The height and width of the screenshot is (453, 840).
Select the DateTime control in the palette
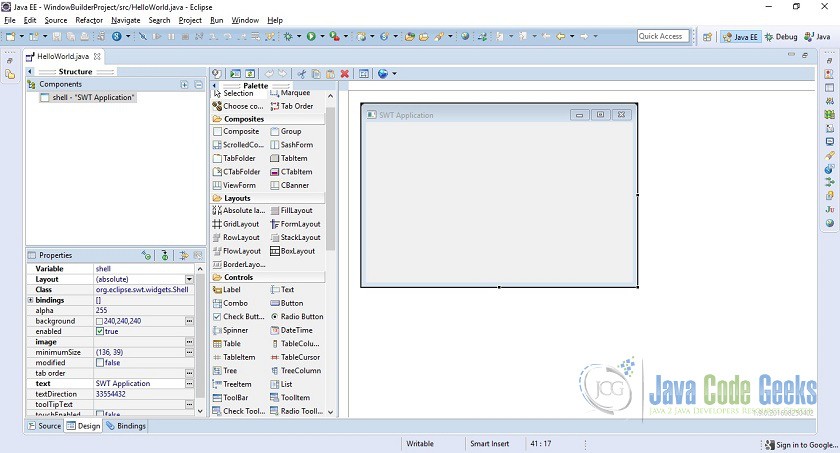[291, 330]
